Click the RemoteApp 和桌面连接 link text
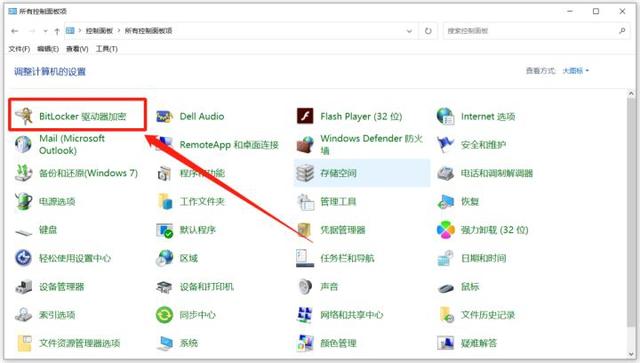Viewport: 640px width, 363px height. [229, 145]
